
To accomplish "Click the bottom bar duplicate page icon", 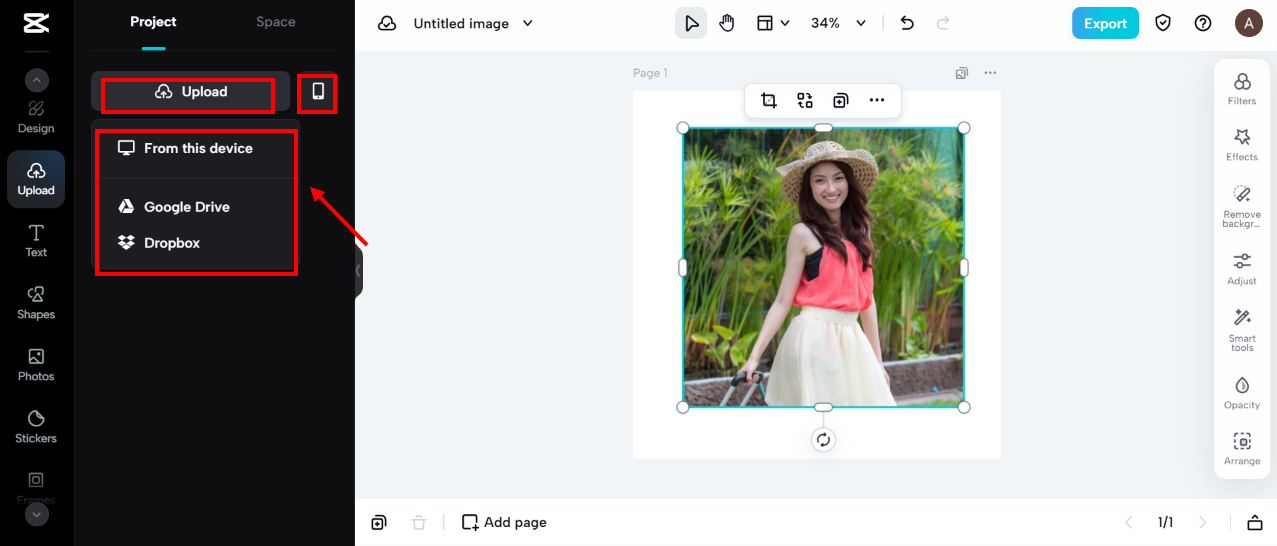I will click(x=379, y=522).
